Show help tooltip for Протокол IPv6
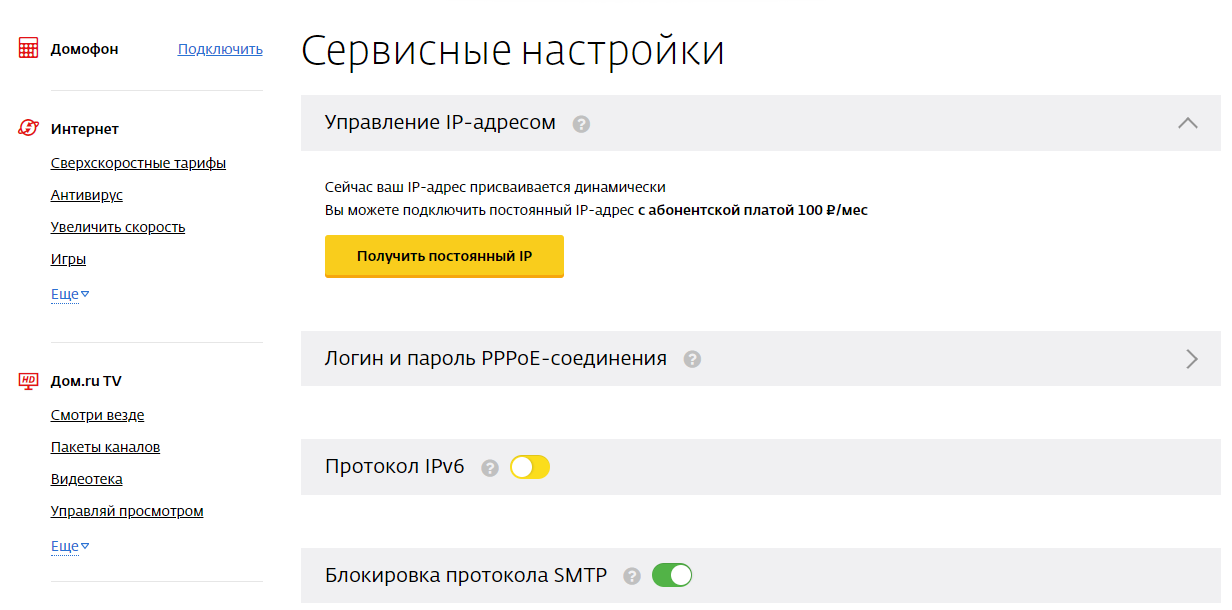 (x=490, y=468)
